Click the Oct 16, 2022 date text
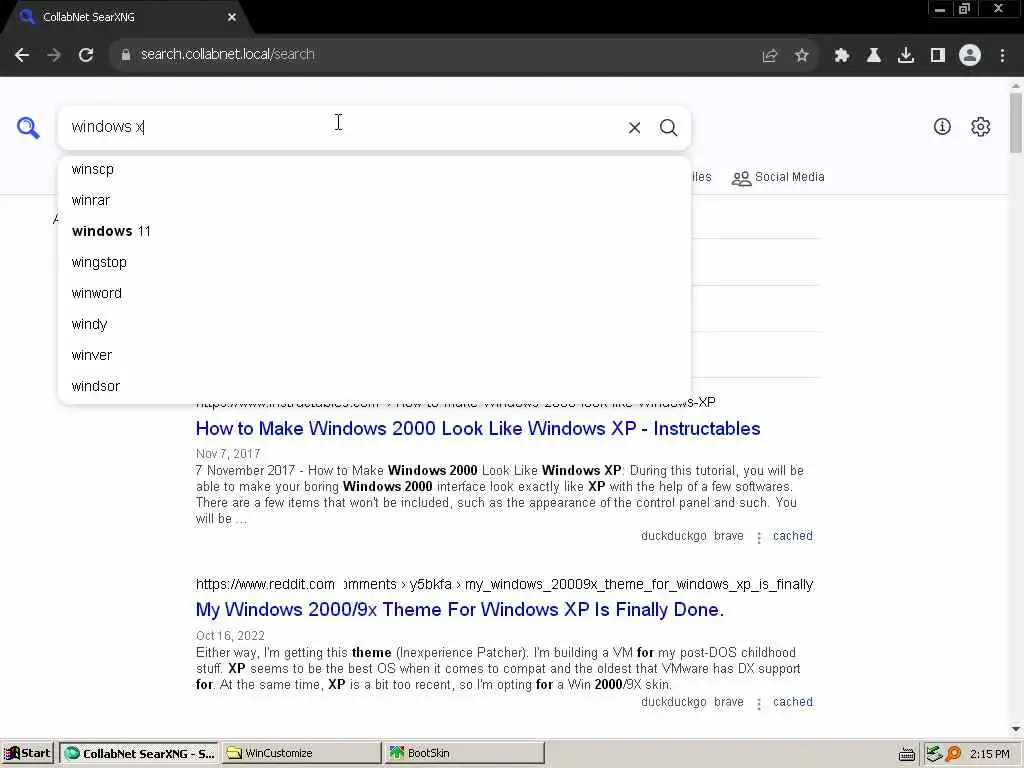The width and height of the screenshot is (1024, 768). [230, 636]
